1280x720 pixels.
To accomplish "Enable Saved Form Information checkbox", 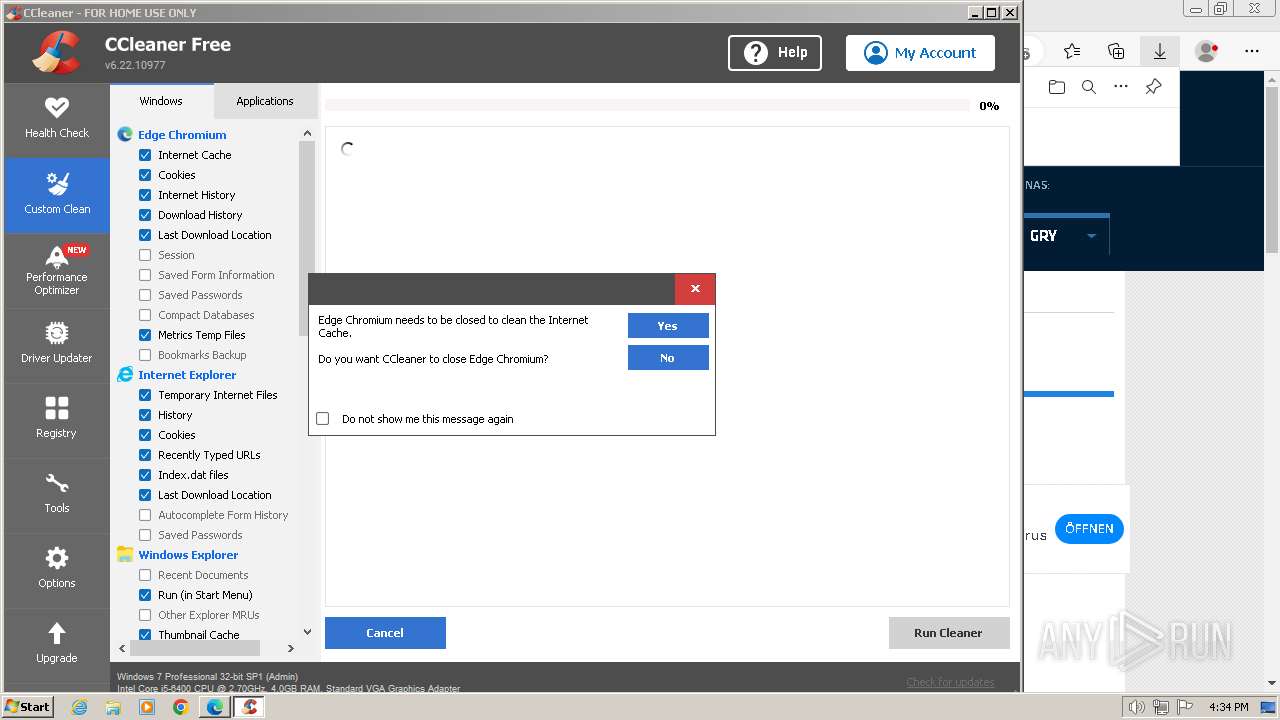I will point(145,275).
